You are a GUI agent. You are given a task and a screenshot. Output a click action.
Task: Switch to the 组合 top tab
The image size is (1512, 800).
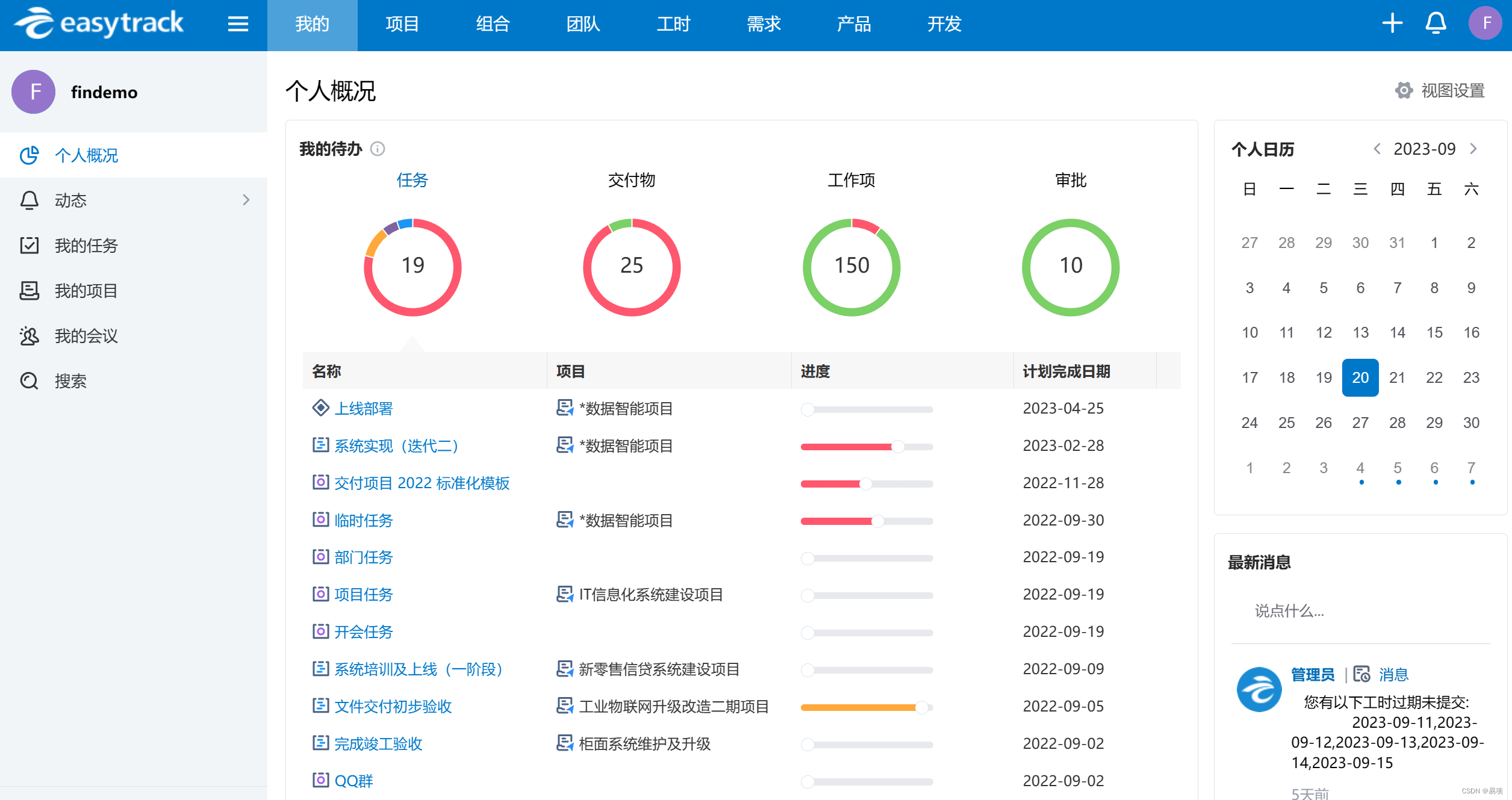point(493,24)
